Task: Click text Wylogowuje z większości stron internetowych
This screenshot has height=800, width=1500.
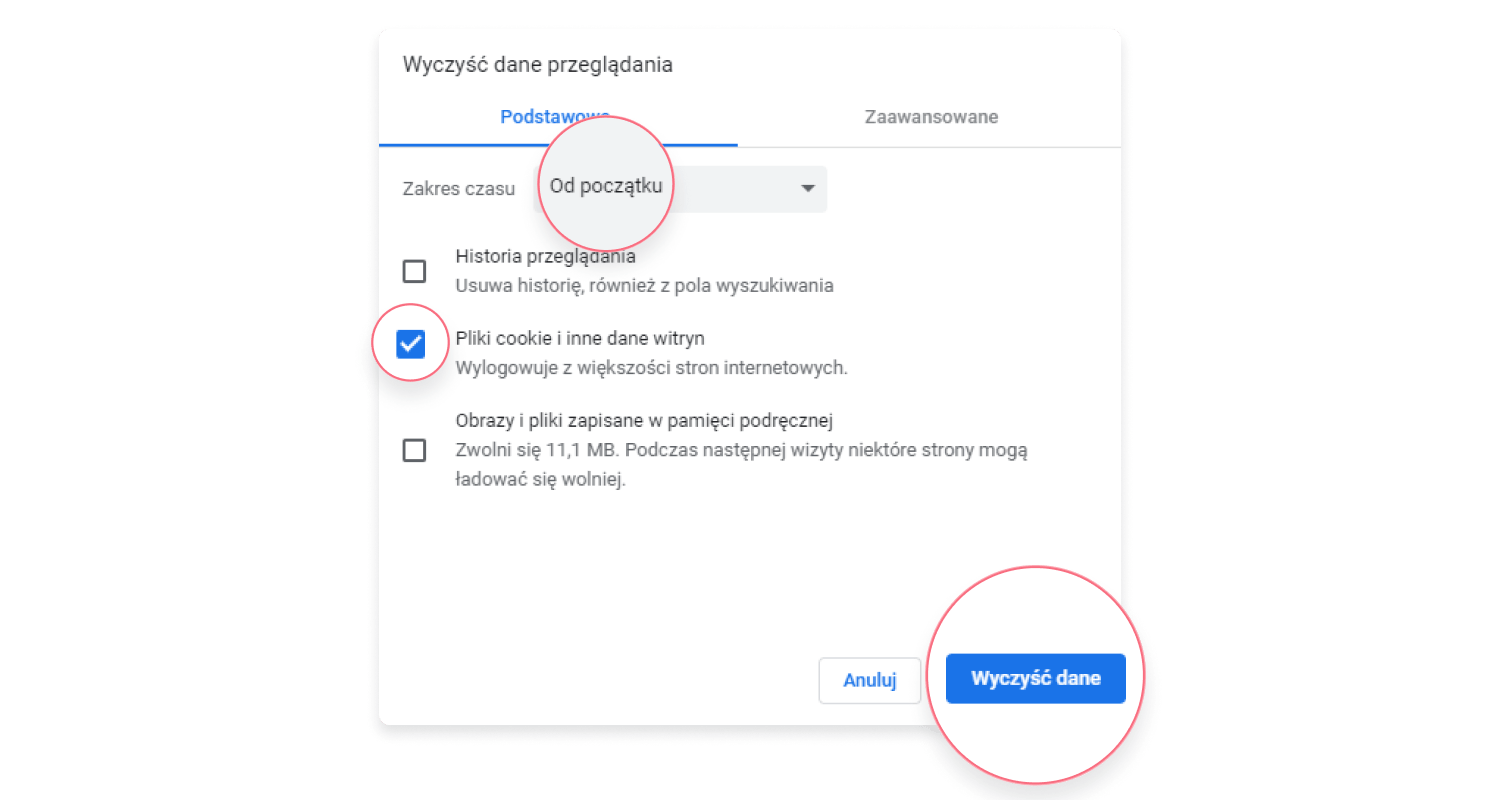Action: (x=651, y=368)
